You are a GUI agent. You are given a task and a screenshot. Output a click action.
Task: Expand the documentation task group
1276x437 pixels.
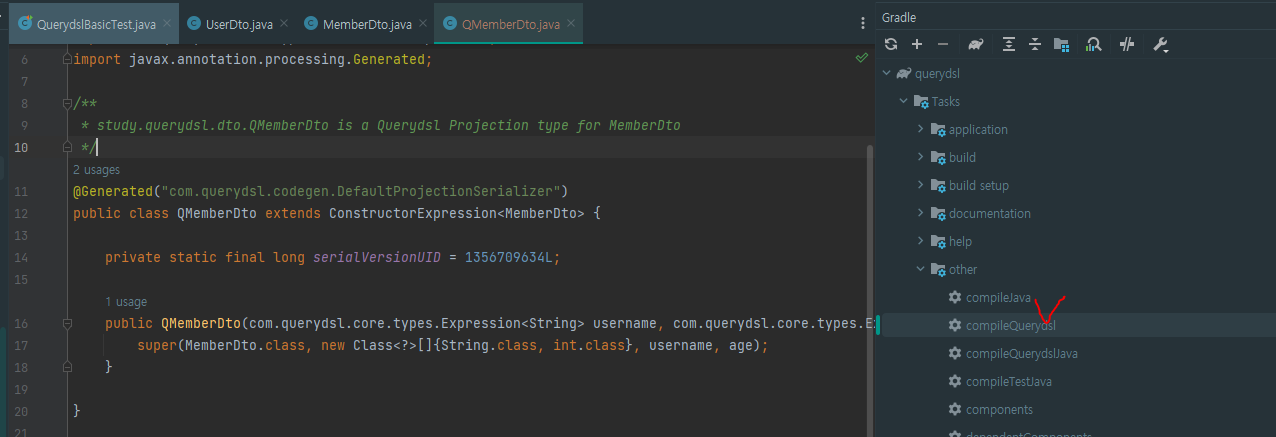(921, 213)
